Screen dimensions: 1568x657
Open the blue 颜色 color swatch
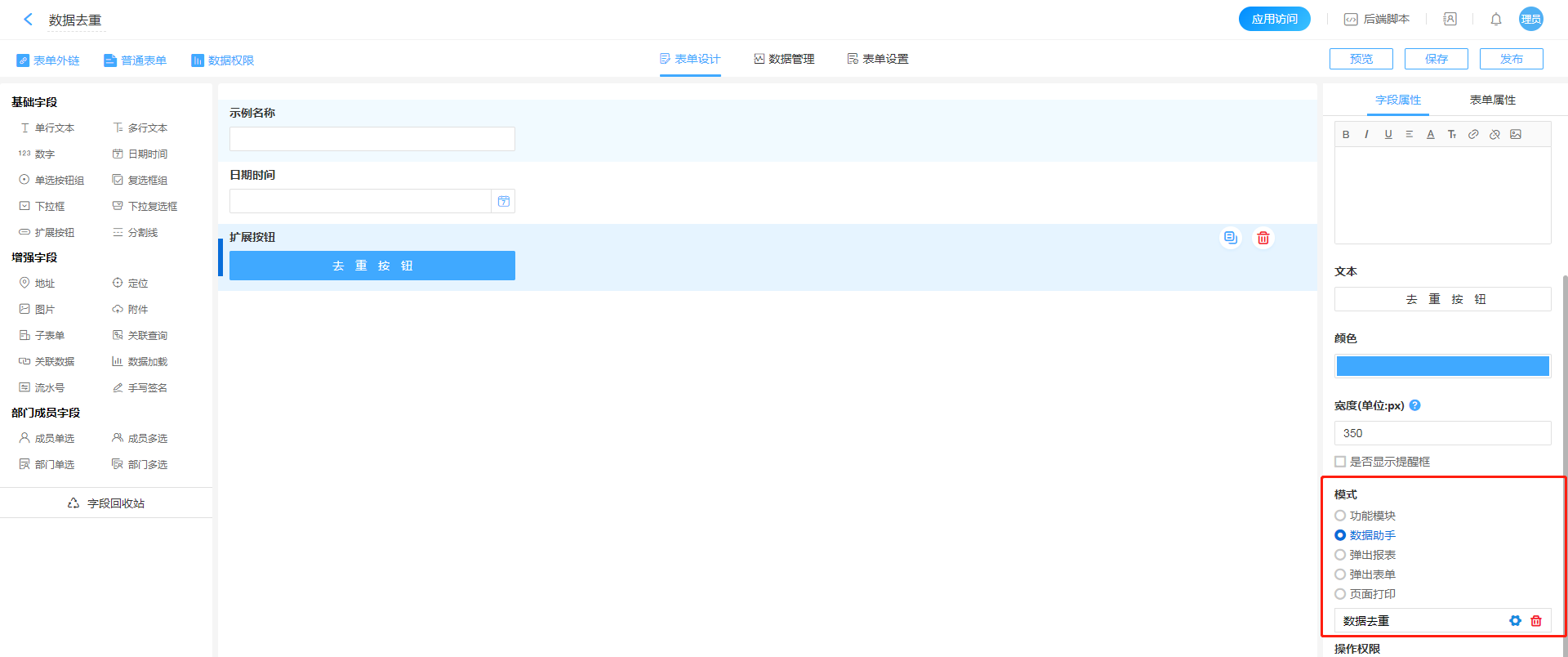pos(1442,366)
